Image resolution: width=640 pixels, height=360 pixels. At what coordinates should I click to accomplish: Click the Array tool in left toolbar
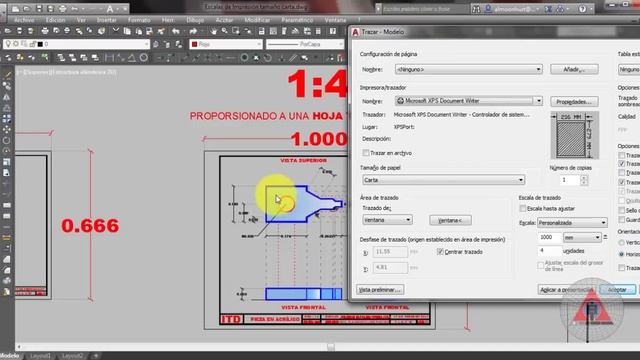(7, 118)
